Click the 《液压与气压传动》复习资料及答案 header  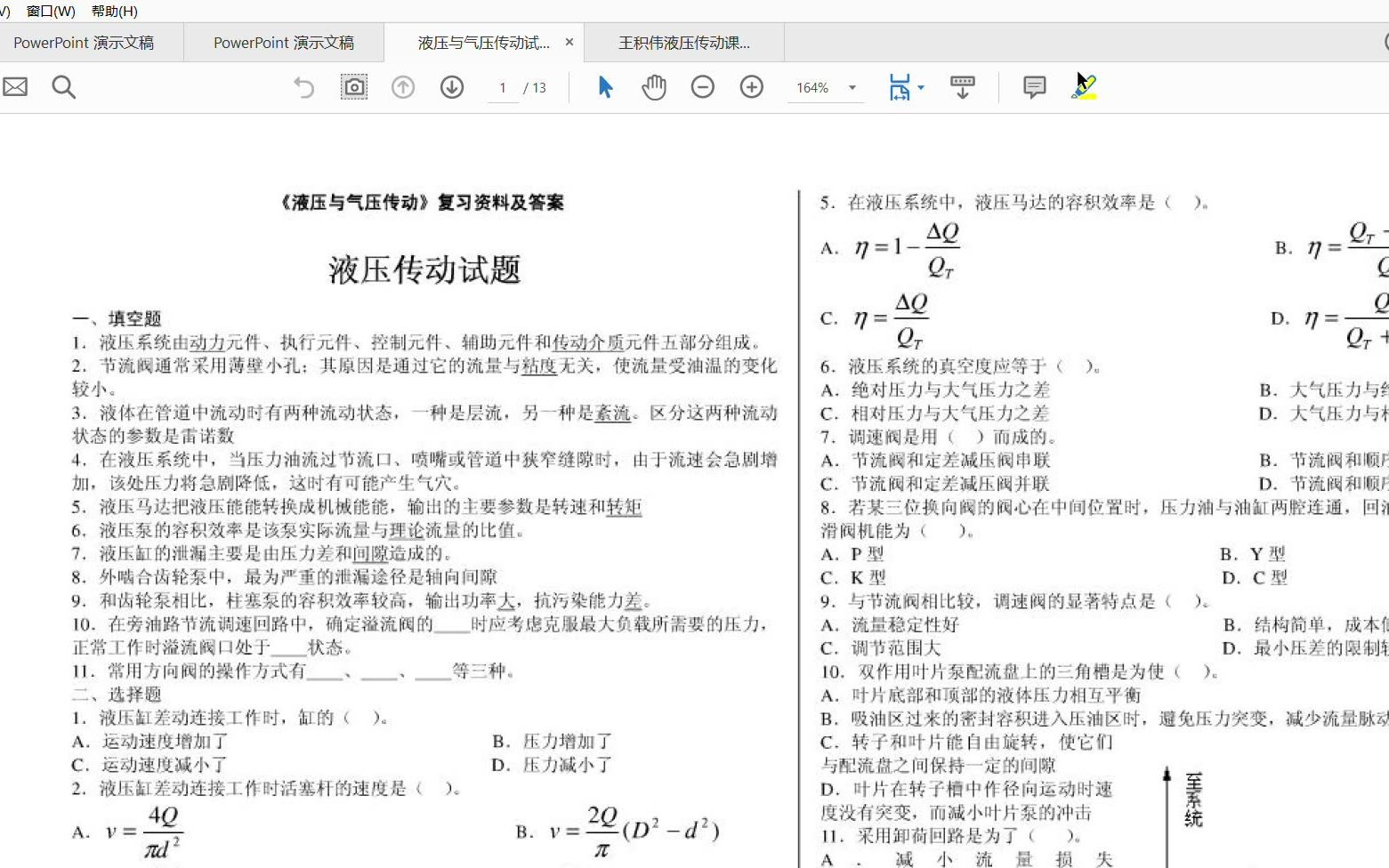422,203
